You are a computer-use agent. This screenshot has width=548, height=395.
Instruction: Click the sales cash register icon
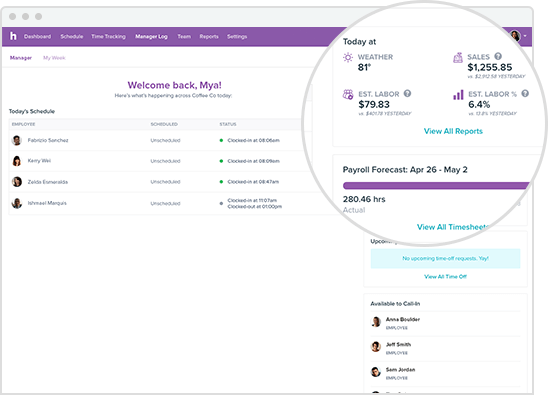458,58
